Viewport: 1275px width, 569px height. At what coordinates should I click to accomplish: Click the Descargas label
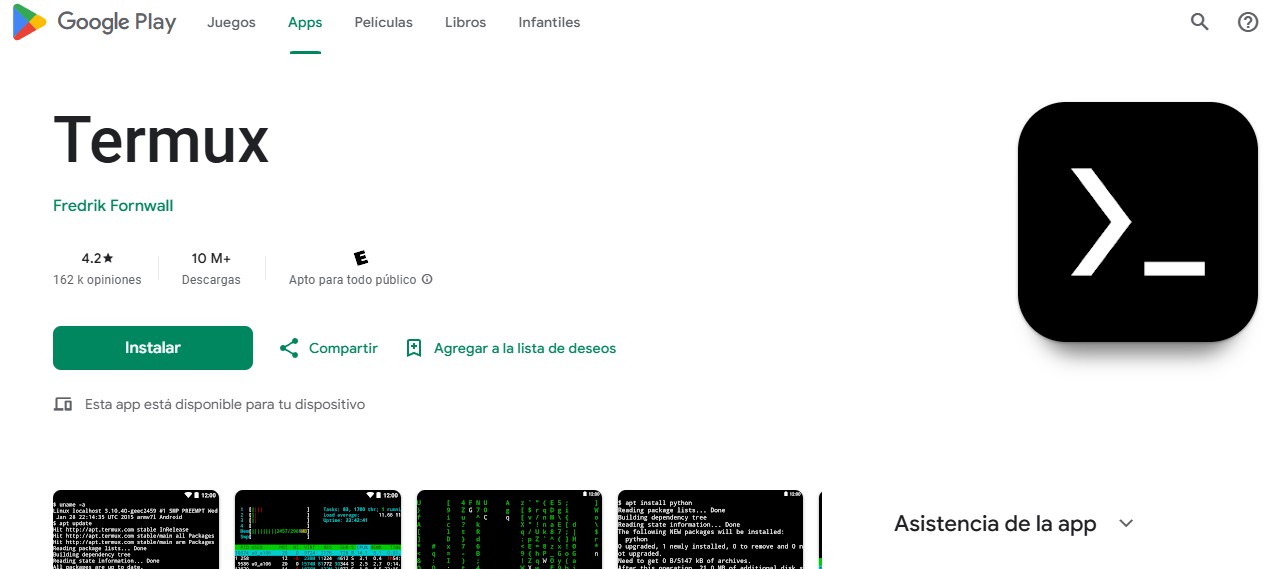pos(211,280)
